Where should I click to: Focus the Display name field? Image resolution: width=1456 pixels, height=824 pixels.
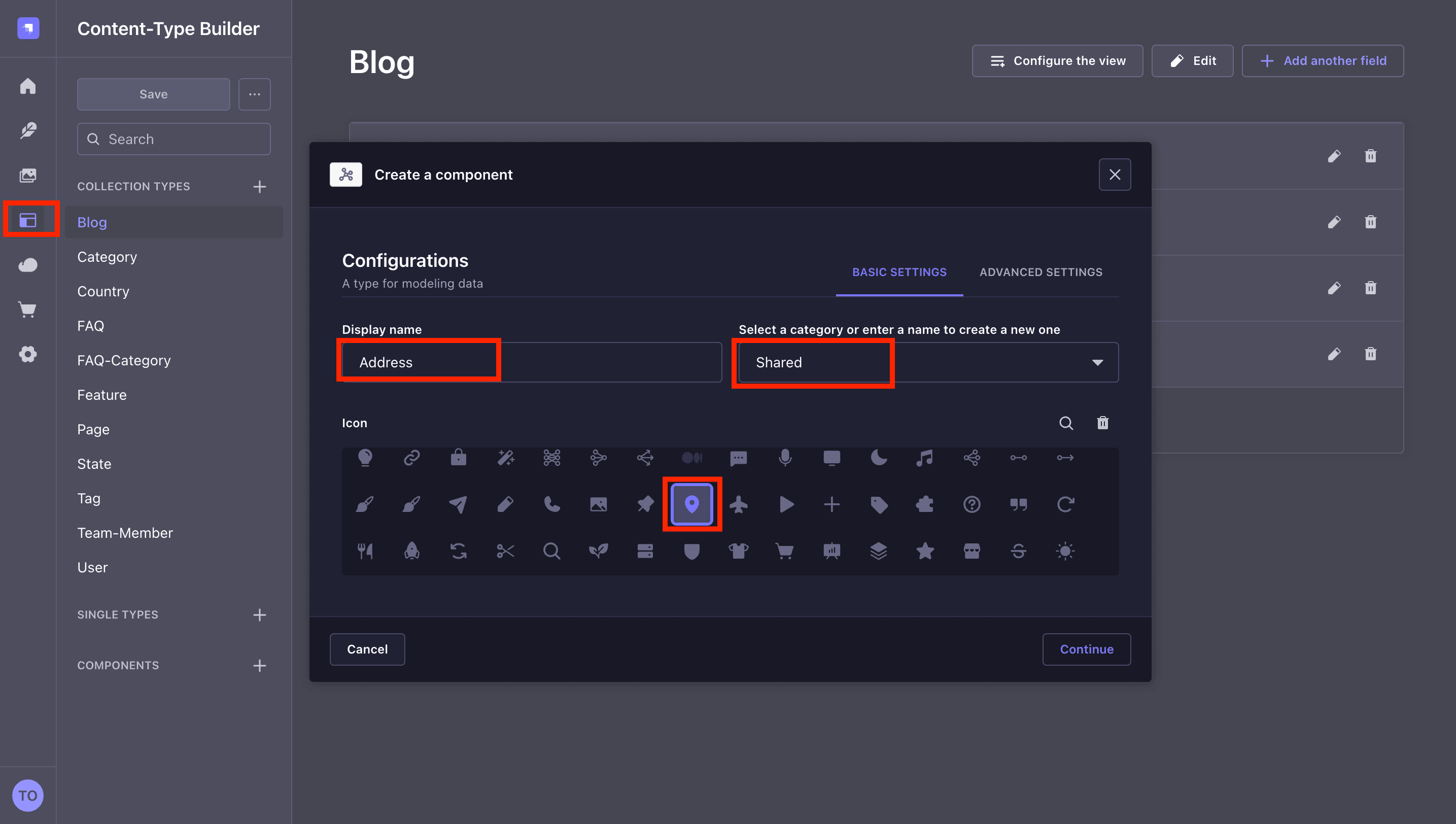pos(532,362)
